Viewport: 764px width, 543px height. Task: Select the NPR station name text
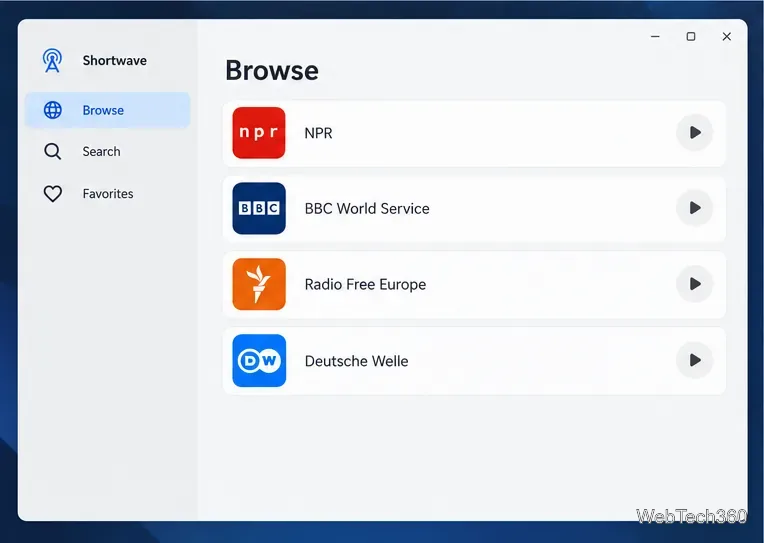point(318,133)
